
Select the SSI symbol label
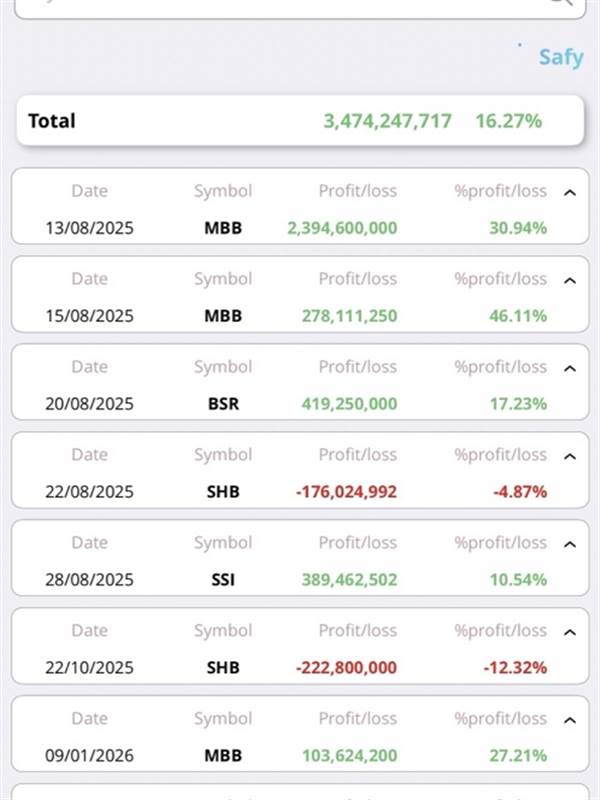[x=222, y=580]
